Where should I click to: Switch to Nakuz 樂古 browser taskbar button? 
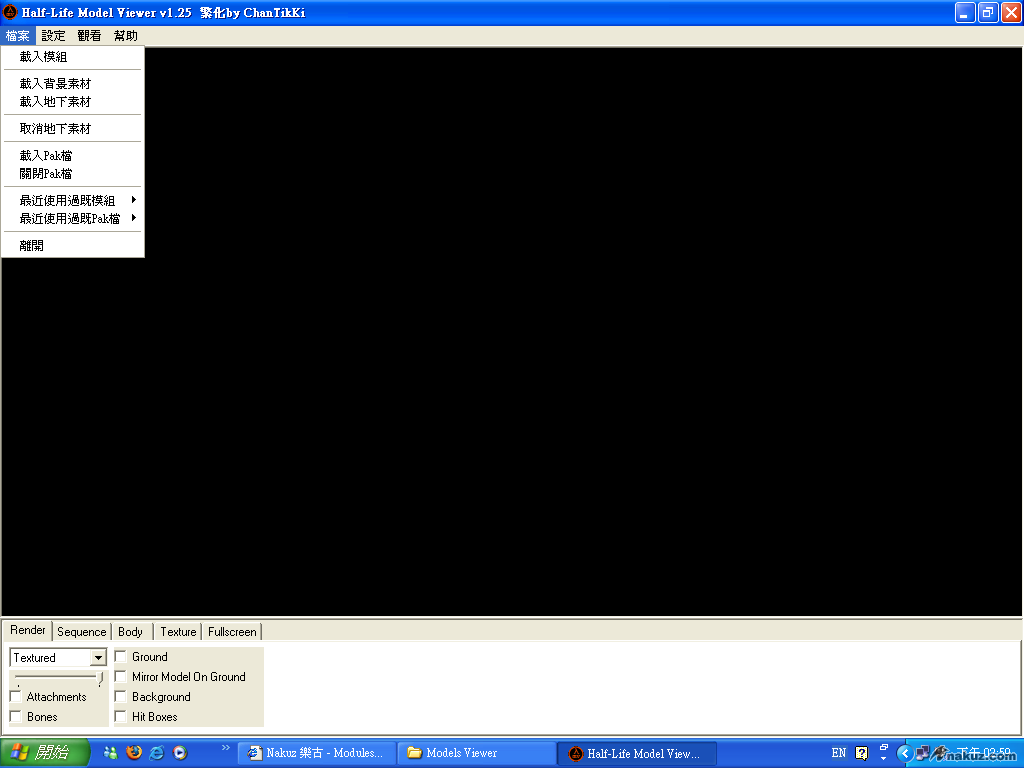pos(317,753)
